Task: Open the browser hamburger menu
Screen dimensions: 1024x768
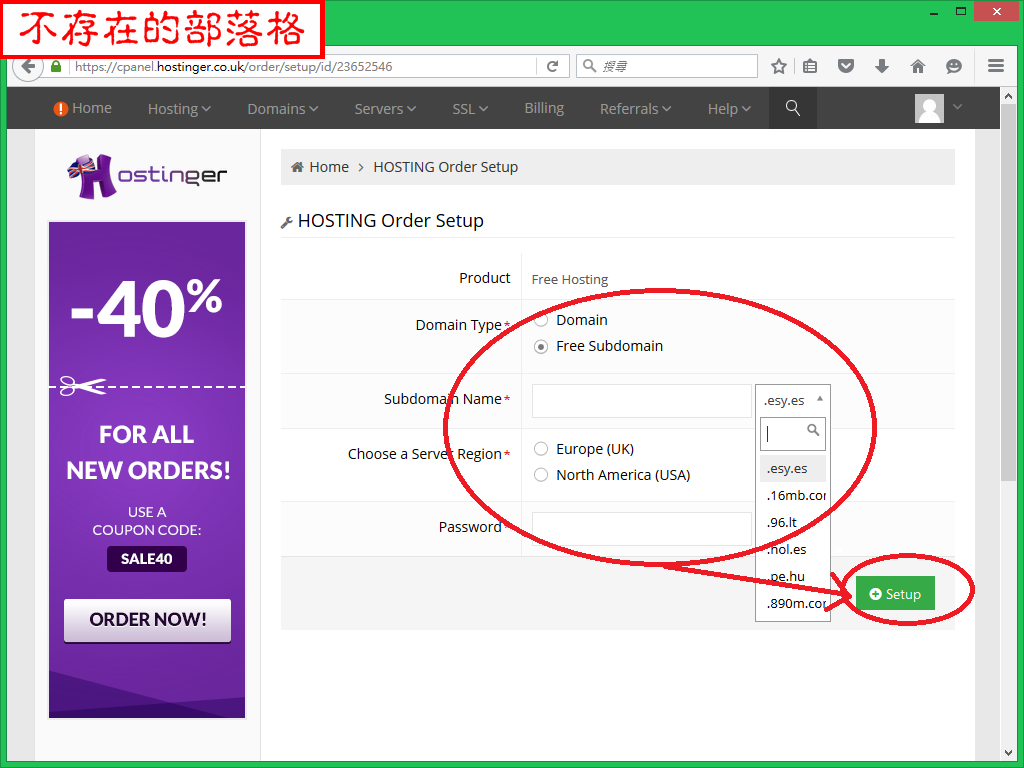Action: [995, 66]
